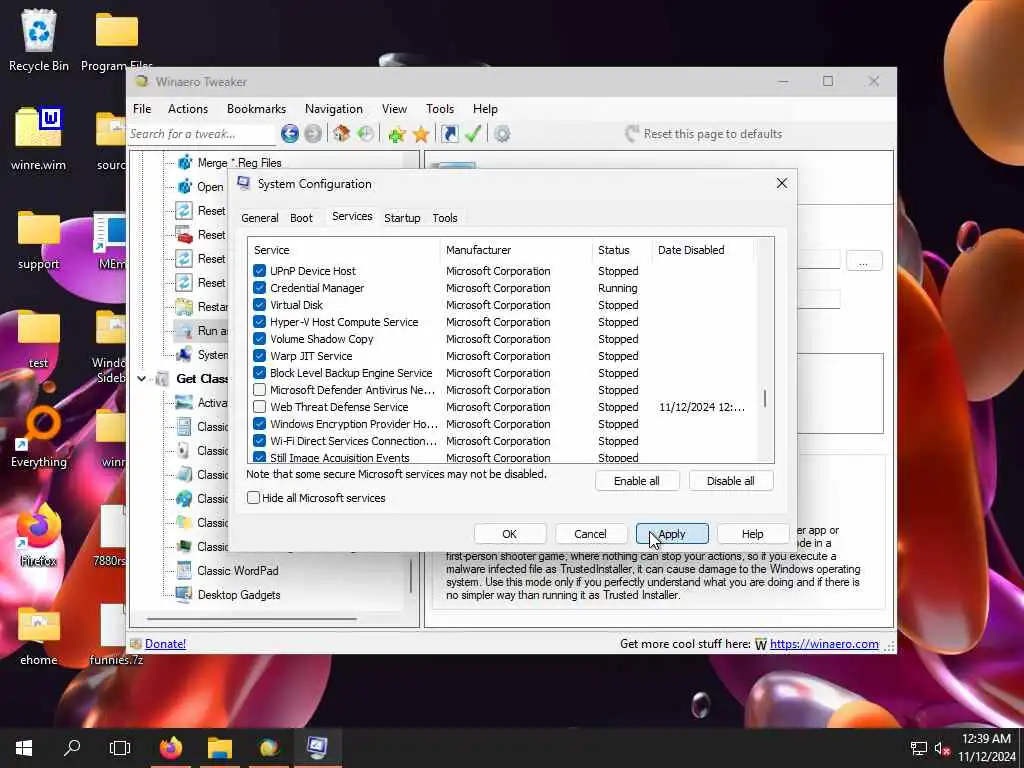Select the ehome folder on desktop
Screen dimensions: 1024x768
(x=39, y=635)
